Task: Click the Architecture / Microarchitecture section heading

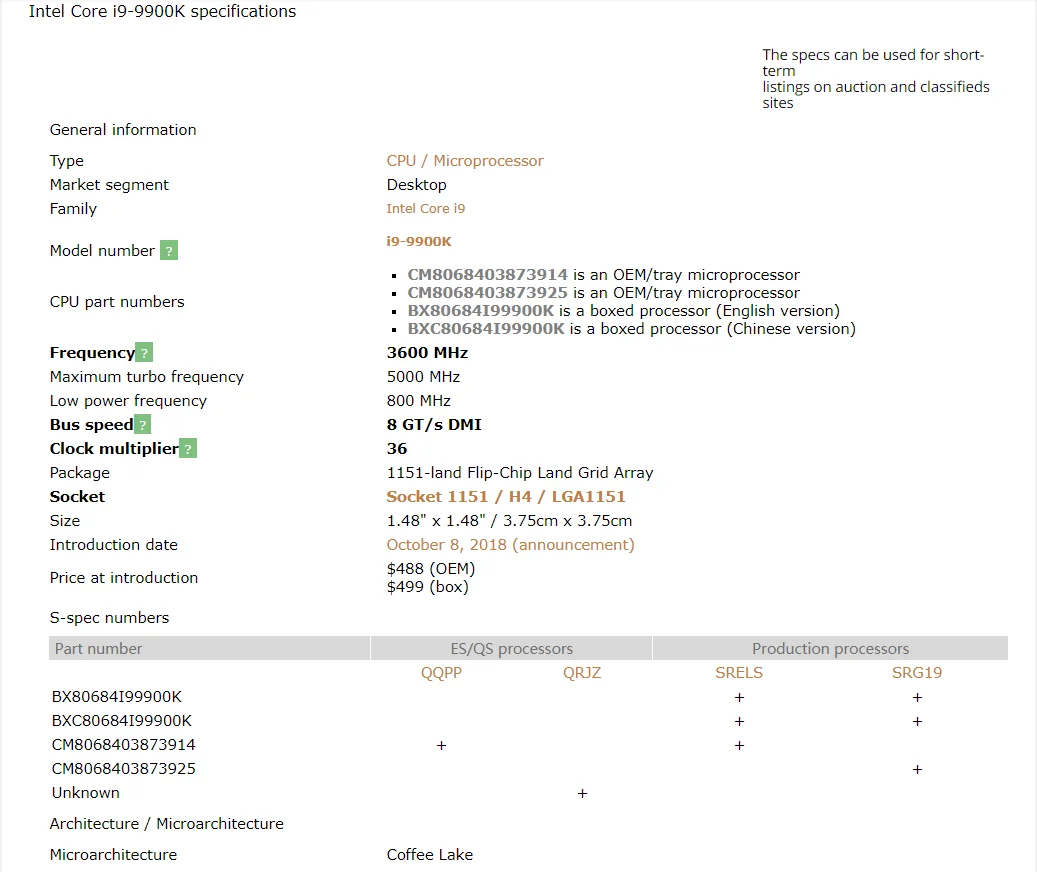Action: click(x=167, y=824)
